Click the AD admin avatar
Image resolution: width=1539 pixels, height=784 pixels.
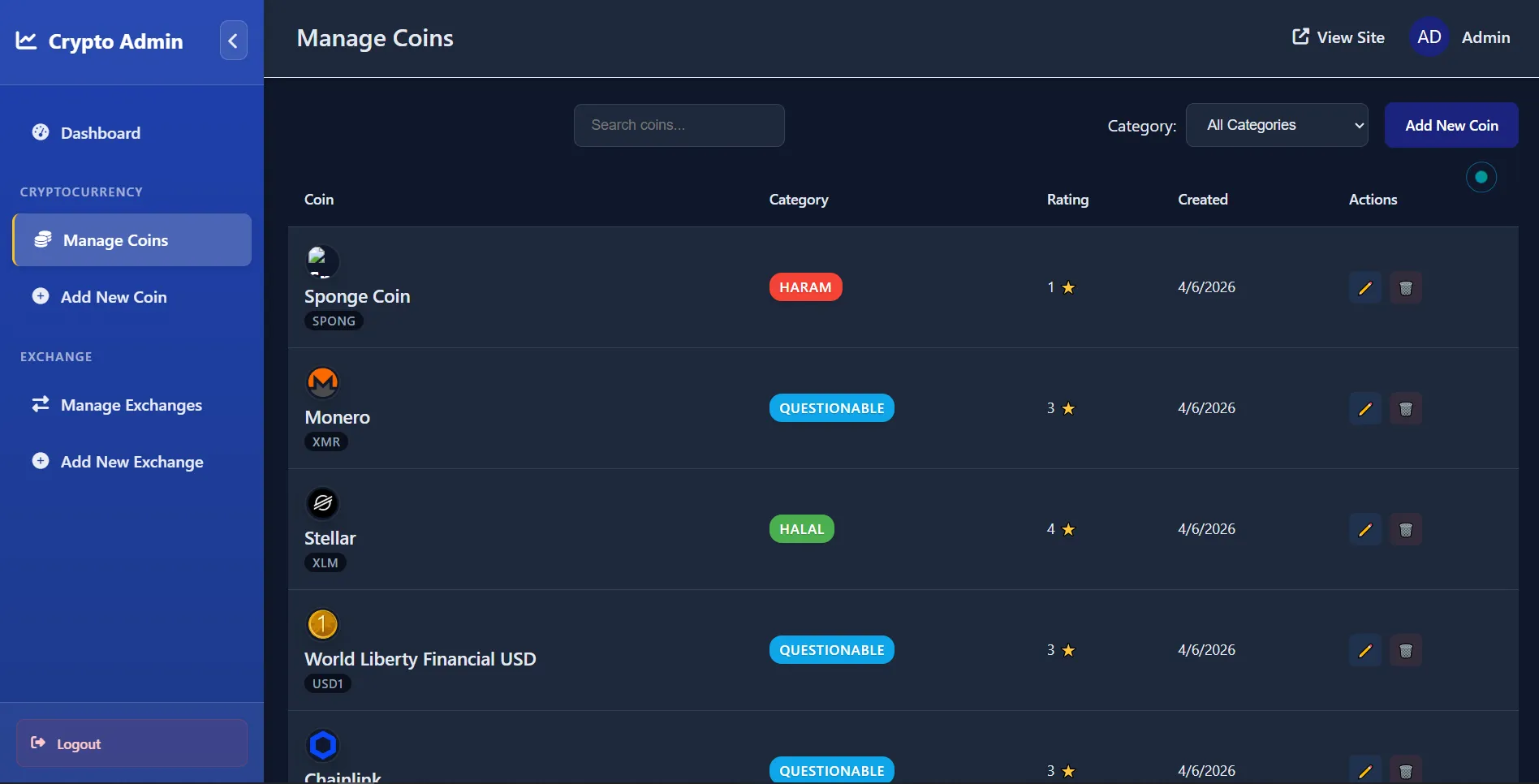tap(1429, 37)
